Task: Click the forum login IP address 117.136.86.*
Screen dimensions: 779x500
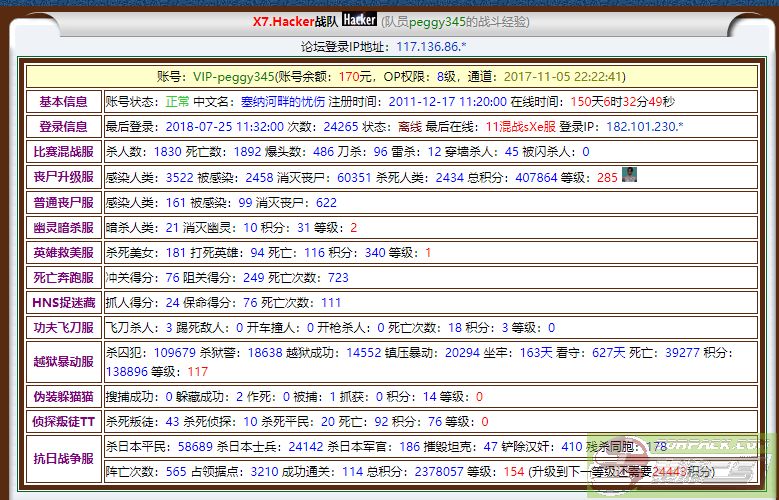Action: coord(431,46)
